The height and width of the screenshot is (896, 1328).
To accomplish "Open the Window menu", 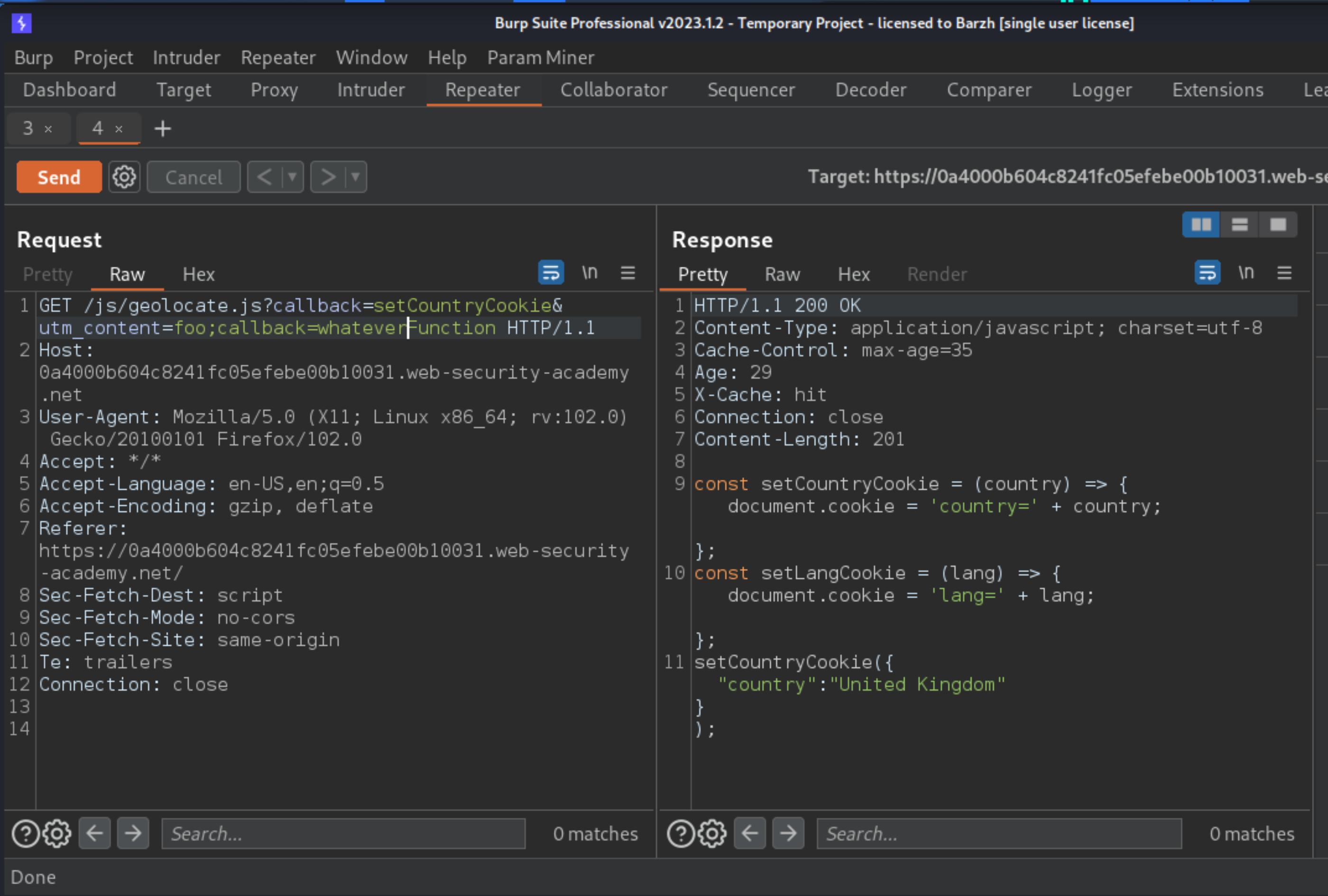I will coord(372,58).
